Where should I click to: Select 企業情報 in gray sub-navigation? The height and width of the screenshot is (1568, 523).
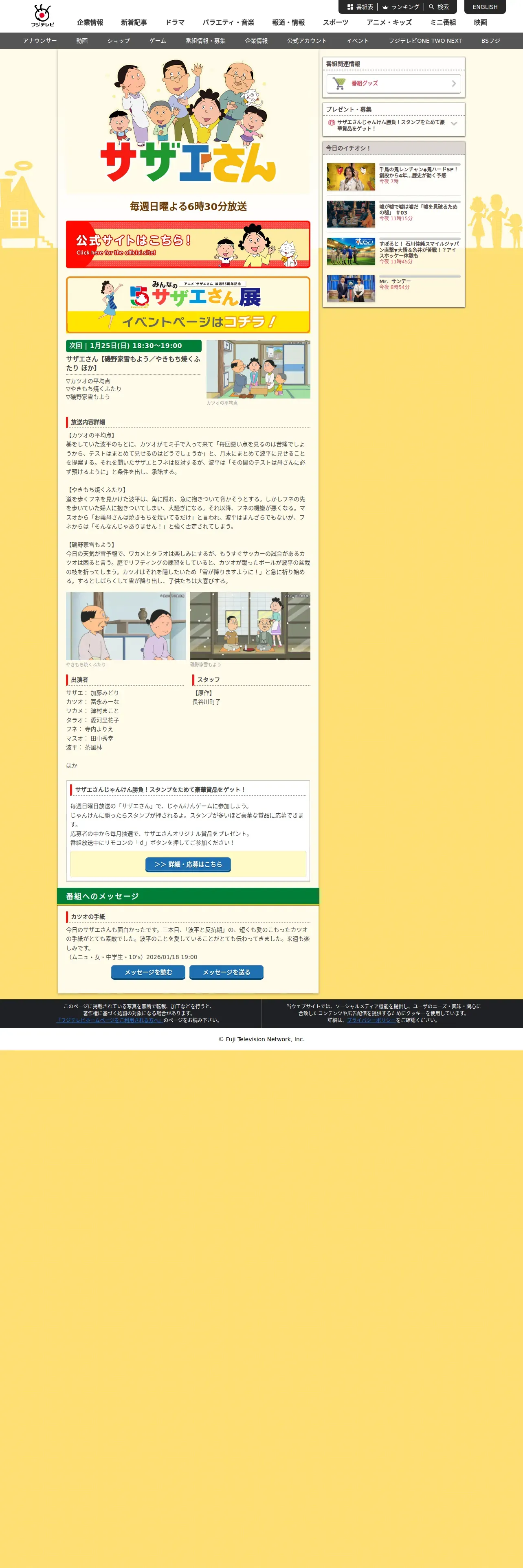pyautogui.click(x=256, y=41)
